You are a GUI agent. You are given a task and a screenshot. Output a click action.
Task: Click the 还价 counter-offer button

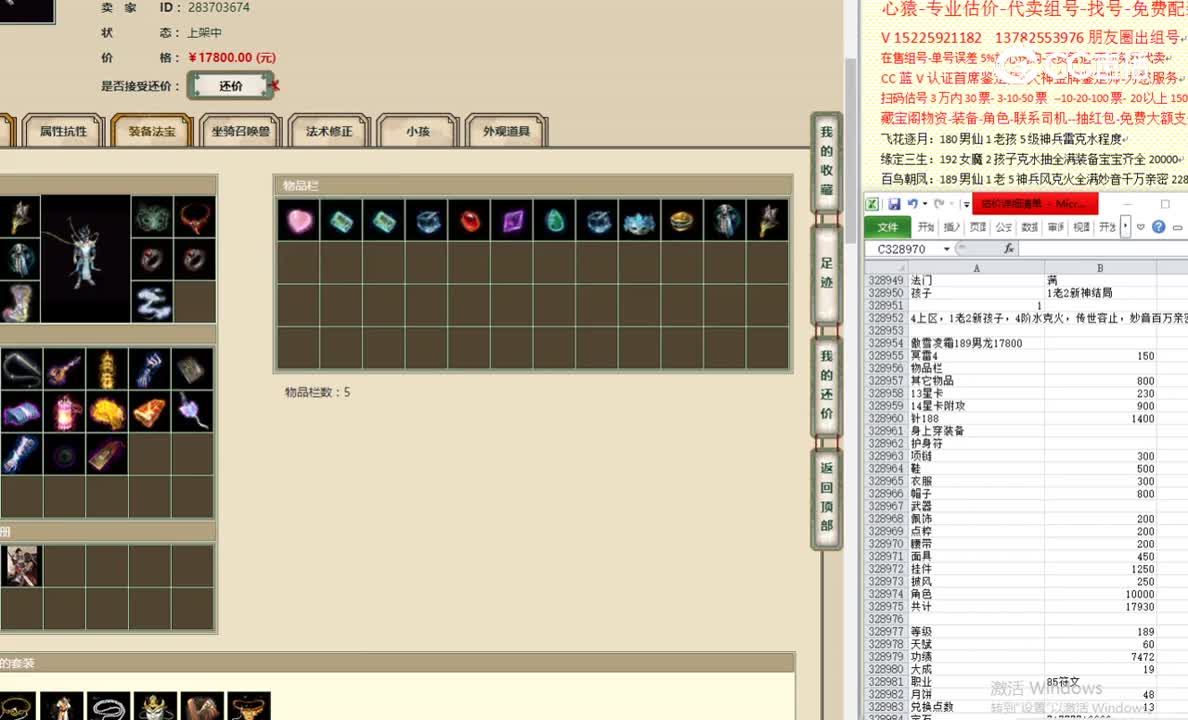click(x=231, y=85)
